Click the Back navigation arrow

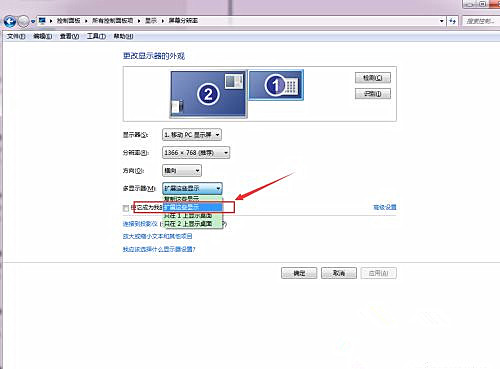pos(10,21)
